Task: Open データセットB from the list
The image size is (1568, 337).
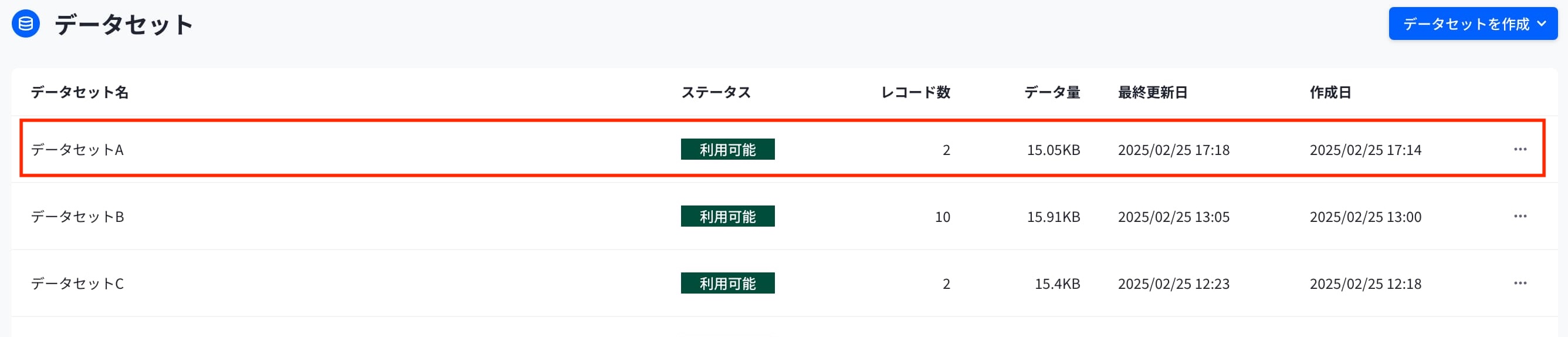Action: tap(77, 217)
